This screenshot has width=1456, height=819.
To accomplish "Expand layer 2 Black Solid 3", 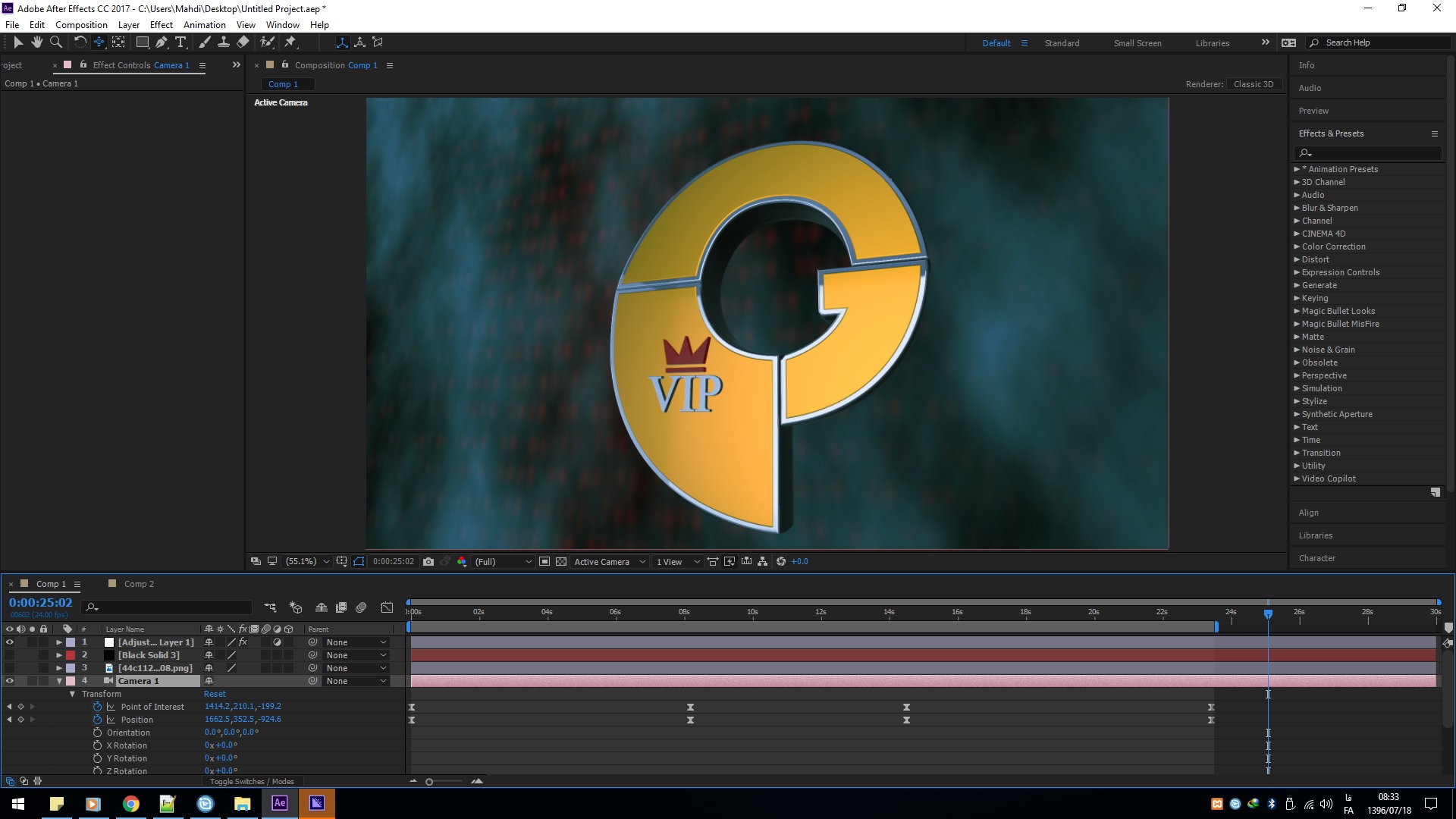I will [x=59, y=655].
